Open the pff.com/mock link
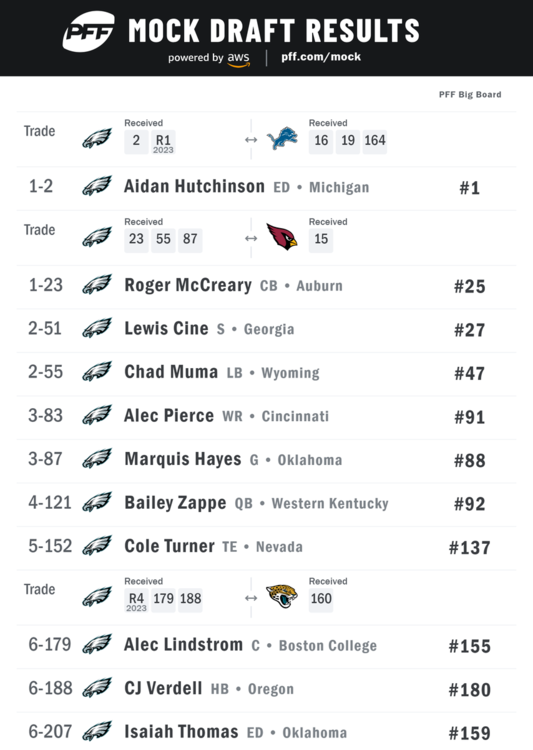This screenshot has height=750, width=533. click(x=321, y=57)
